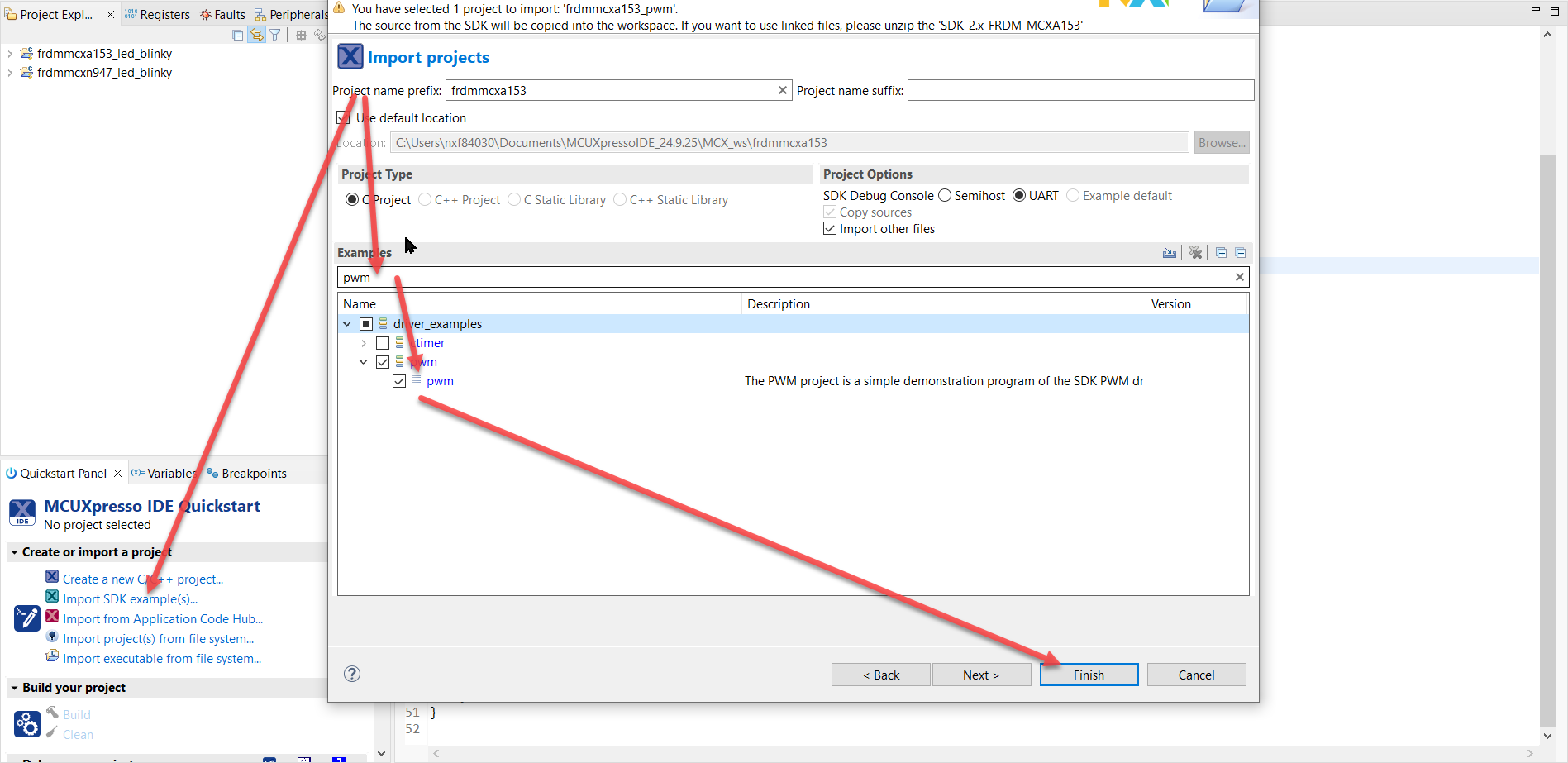Screen dimensions: 1568x763
Task: Expand the timer examples group
Action: 364,342
